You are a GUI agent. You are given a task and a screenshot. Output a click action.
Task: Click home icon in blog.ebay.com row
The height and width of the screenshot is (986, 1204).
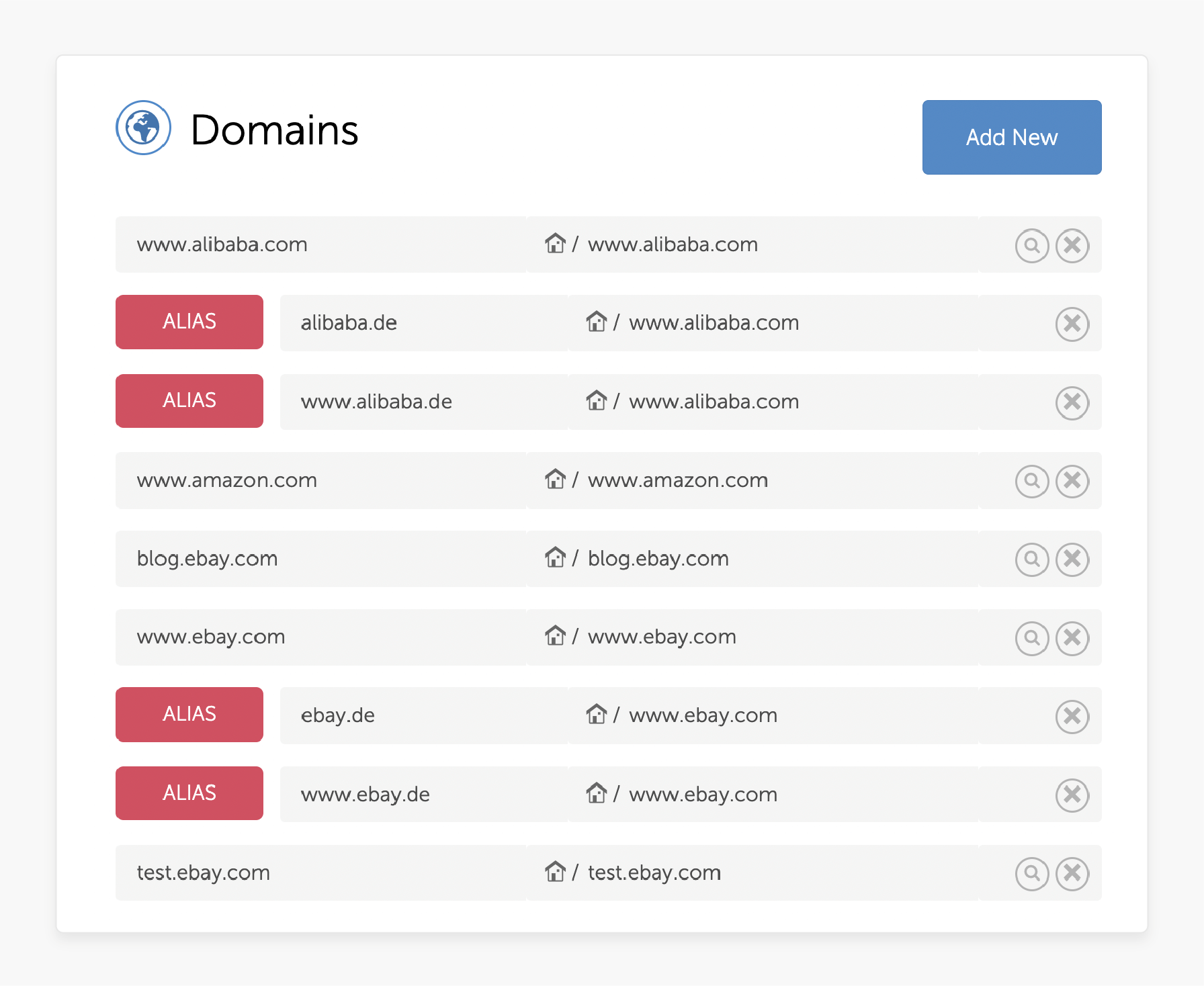tap(555, 557)
